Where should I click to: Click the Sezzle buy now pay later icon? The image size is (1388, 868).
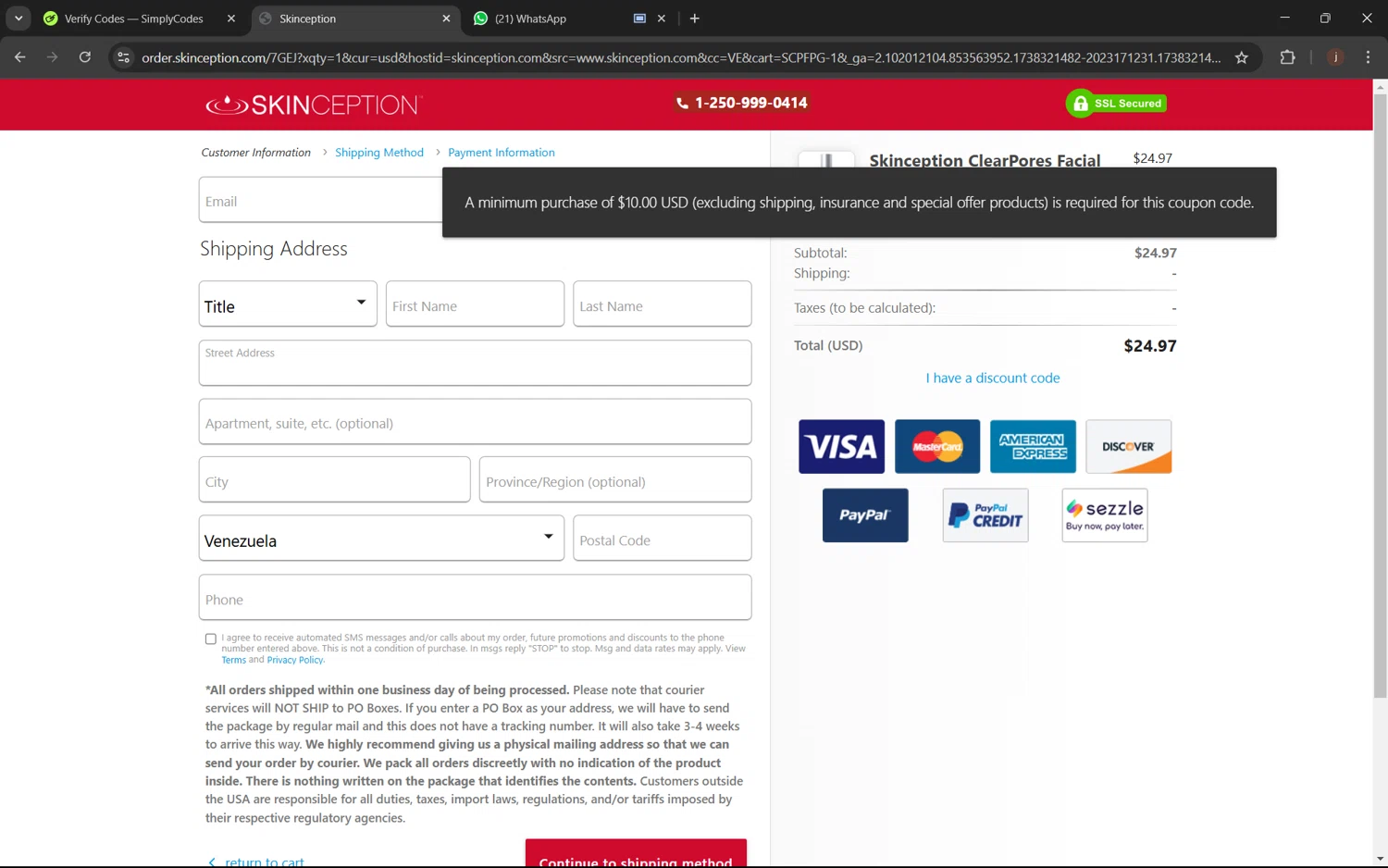click(x=1105, y=515)
